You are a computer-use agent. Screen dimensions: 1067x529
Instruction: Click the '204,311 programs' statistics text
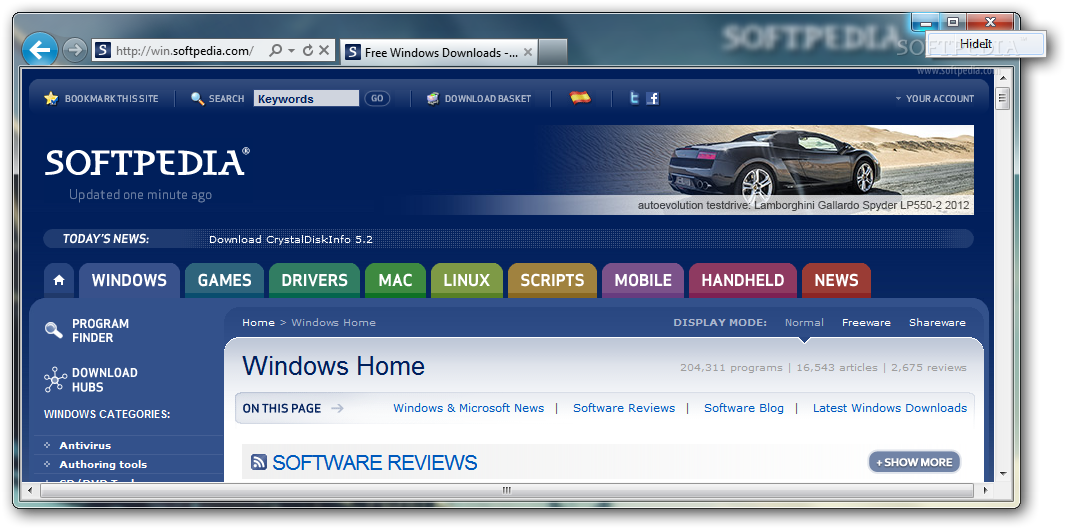pos(732,368)
